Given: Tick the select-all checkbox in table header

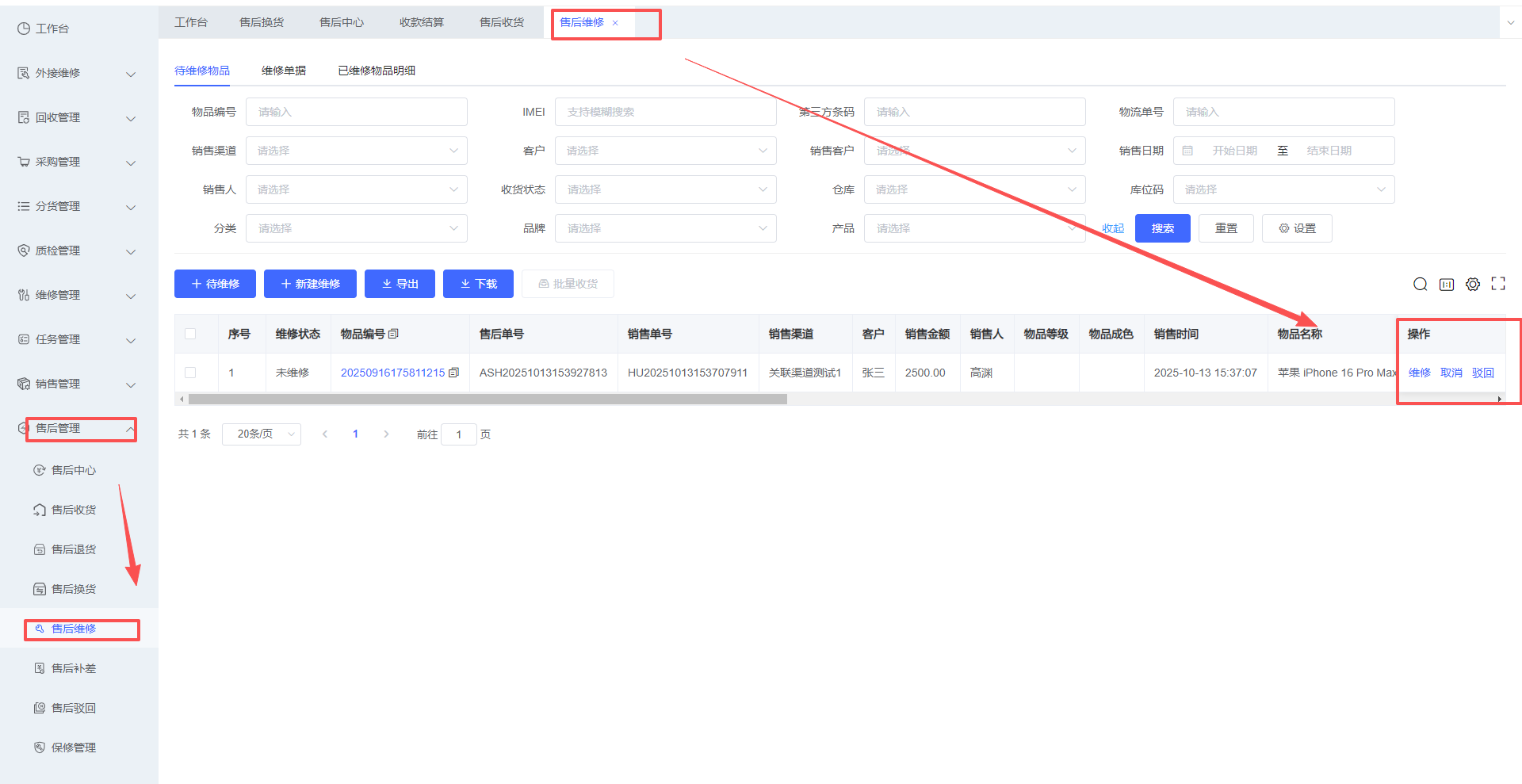Looking at the screenshot, I should [190, 334].
